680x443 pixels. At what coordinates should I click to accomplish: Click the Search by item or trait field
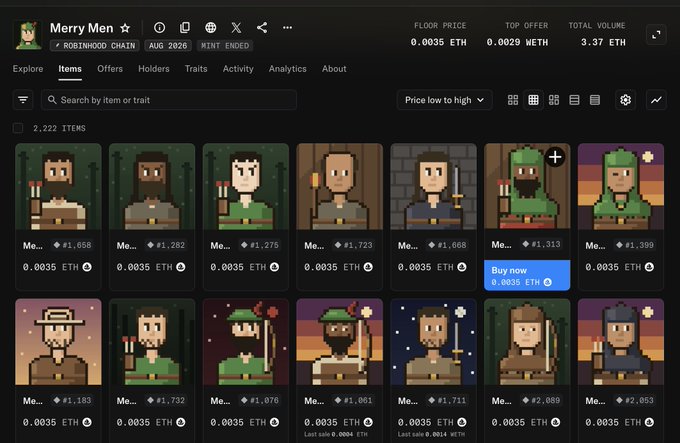pos(169,100)
